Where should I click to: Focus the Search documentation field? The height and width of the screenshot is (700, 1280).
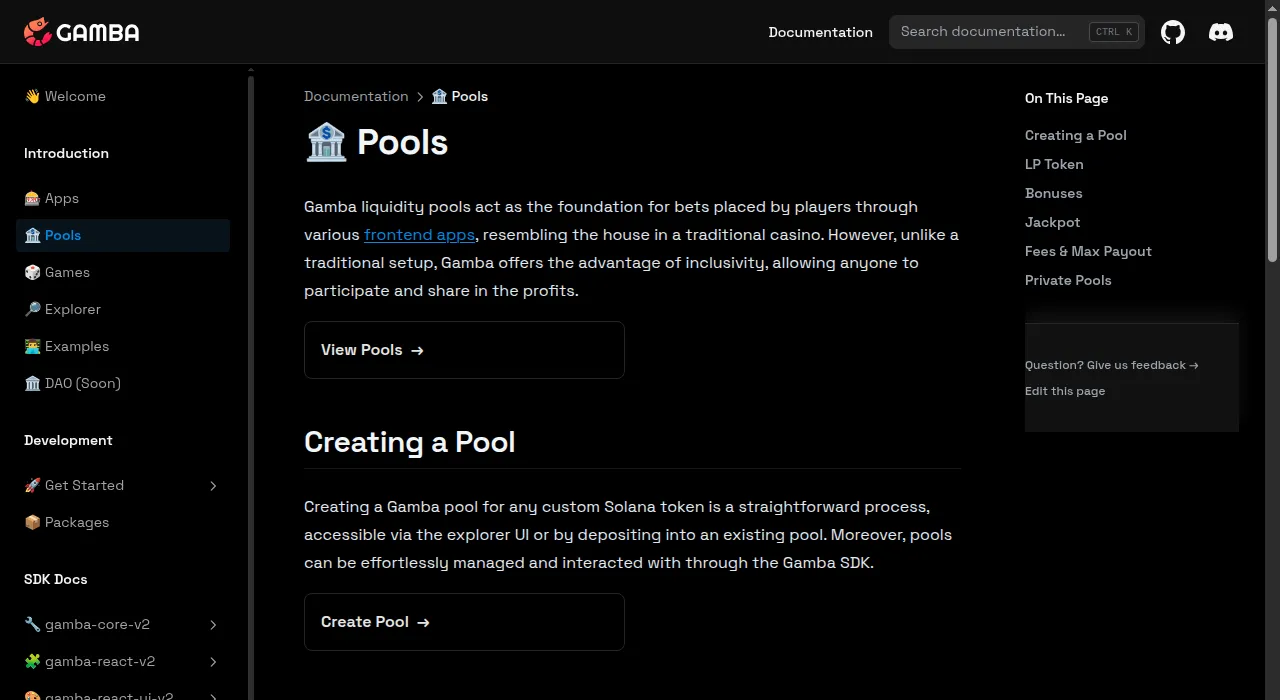[x=1017, y=32]
